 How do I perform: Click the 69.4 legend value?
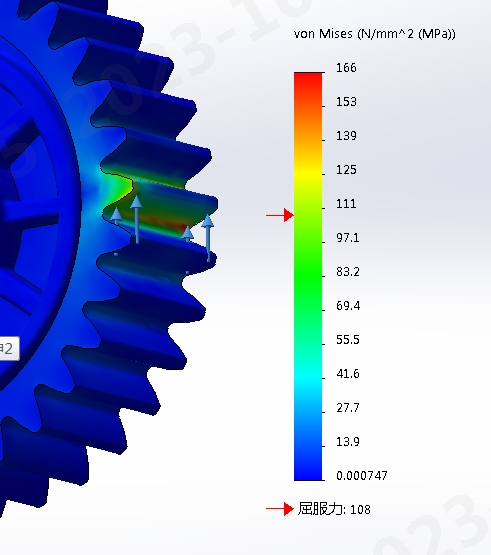[x=348, y=305]
